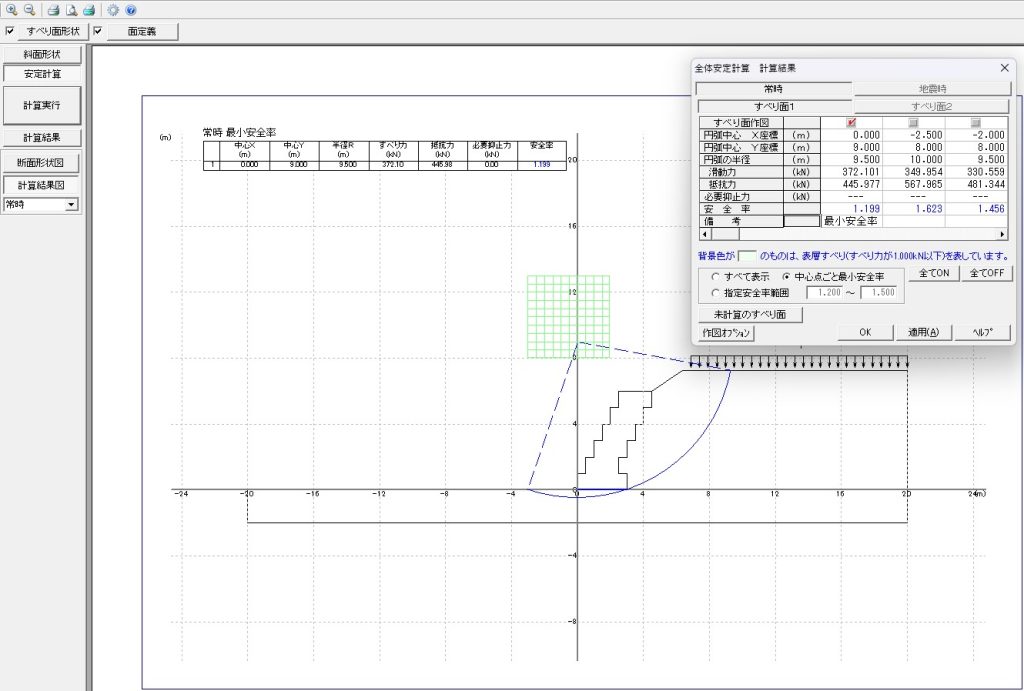The height and width of the screenshot is (691, 1024).
Task: Switch to the 地震時 tab
Action: (932, 90)
